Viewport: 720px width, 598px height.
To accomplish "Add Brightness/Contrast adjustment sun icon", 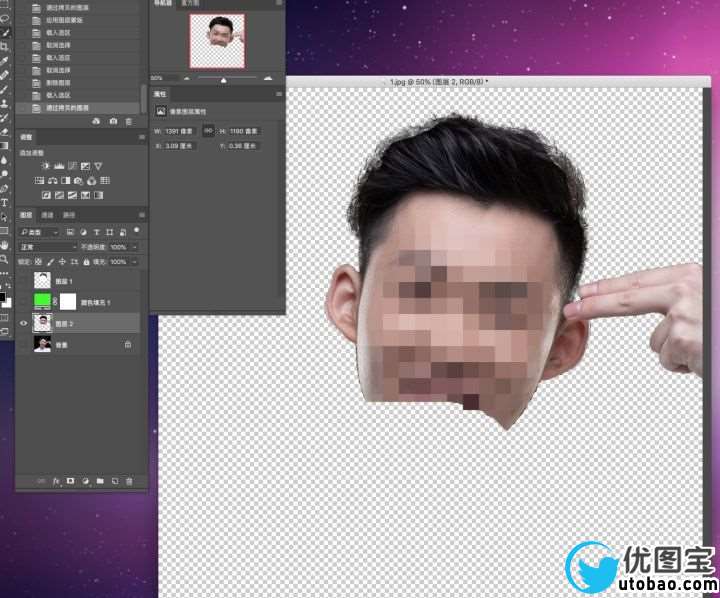I will coord(46,166).
